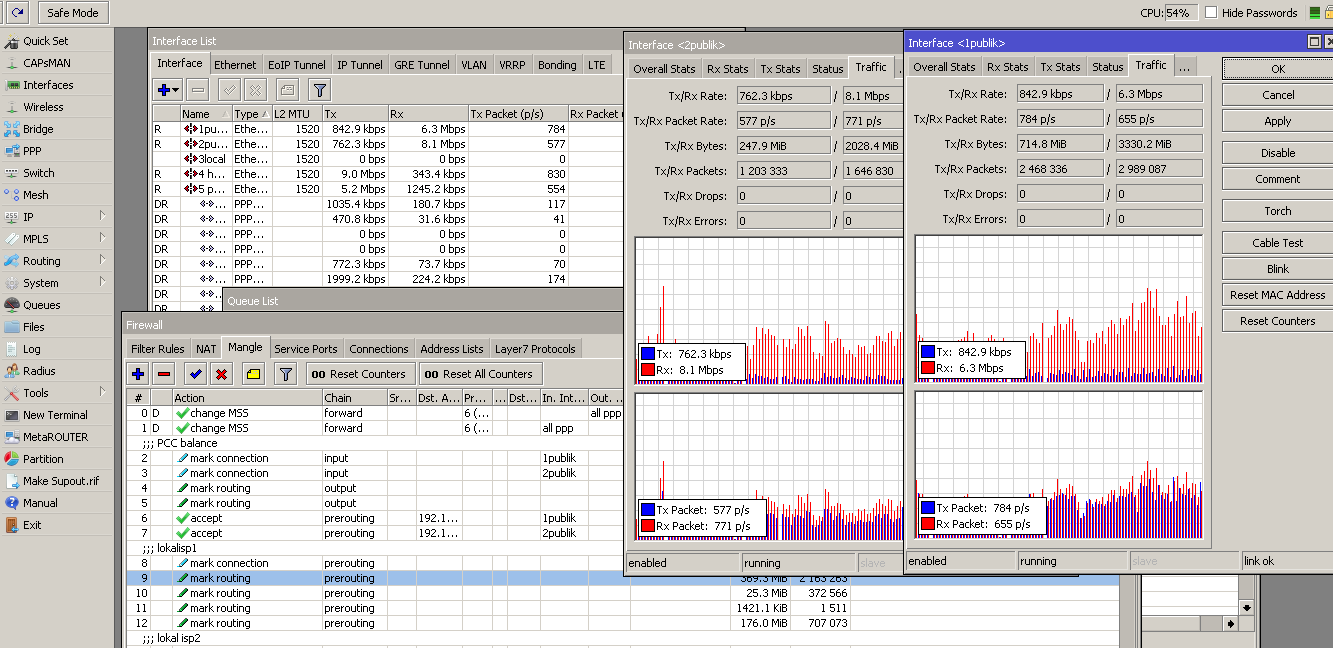Toggle the Safe Mode button
The width and height of the screenshot is (1333, 648).
pyautogui.click(x=72, y=13)
